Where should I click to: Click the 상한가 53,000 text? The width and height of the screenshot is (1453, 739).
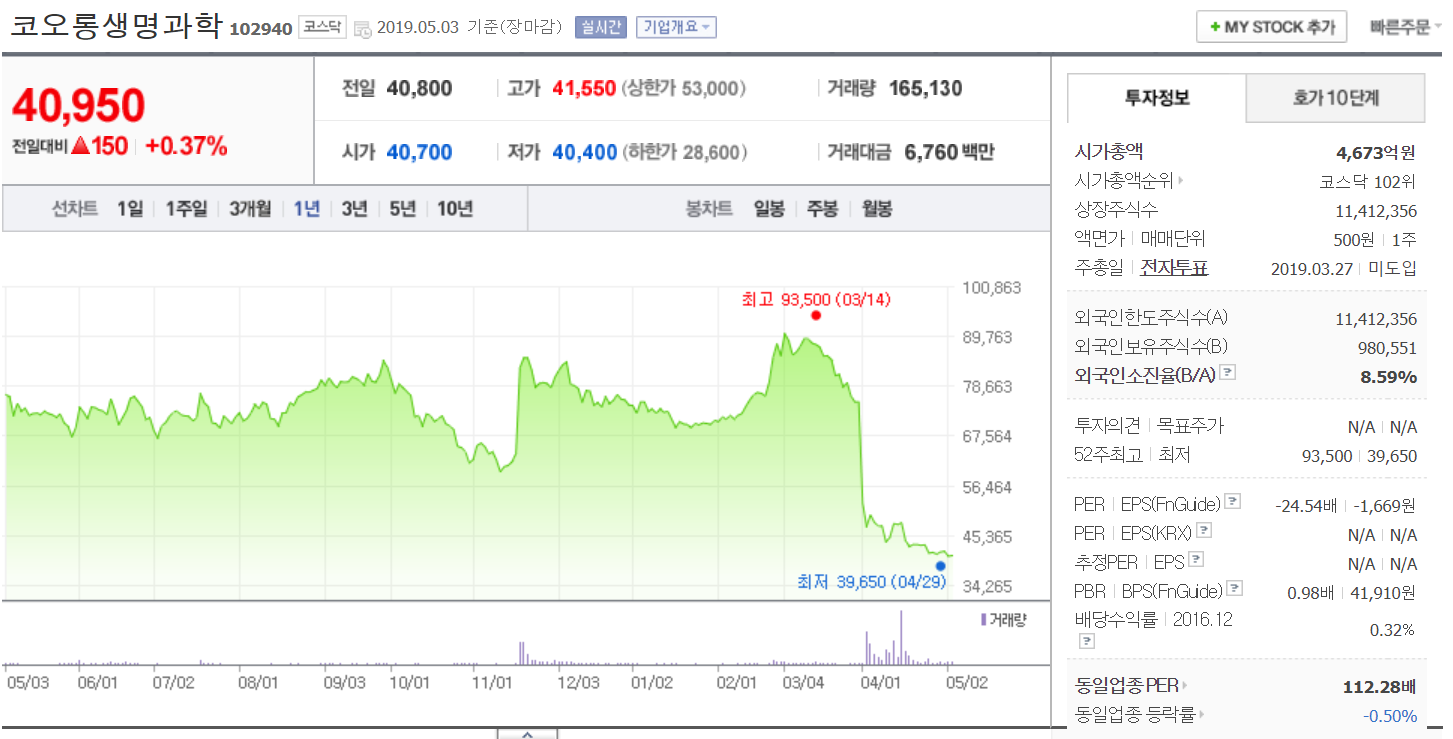tap(684, 88)
